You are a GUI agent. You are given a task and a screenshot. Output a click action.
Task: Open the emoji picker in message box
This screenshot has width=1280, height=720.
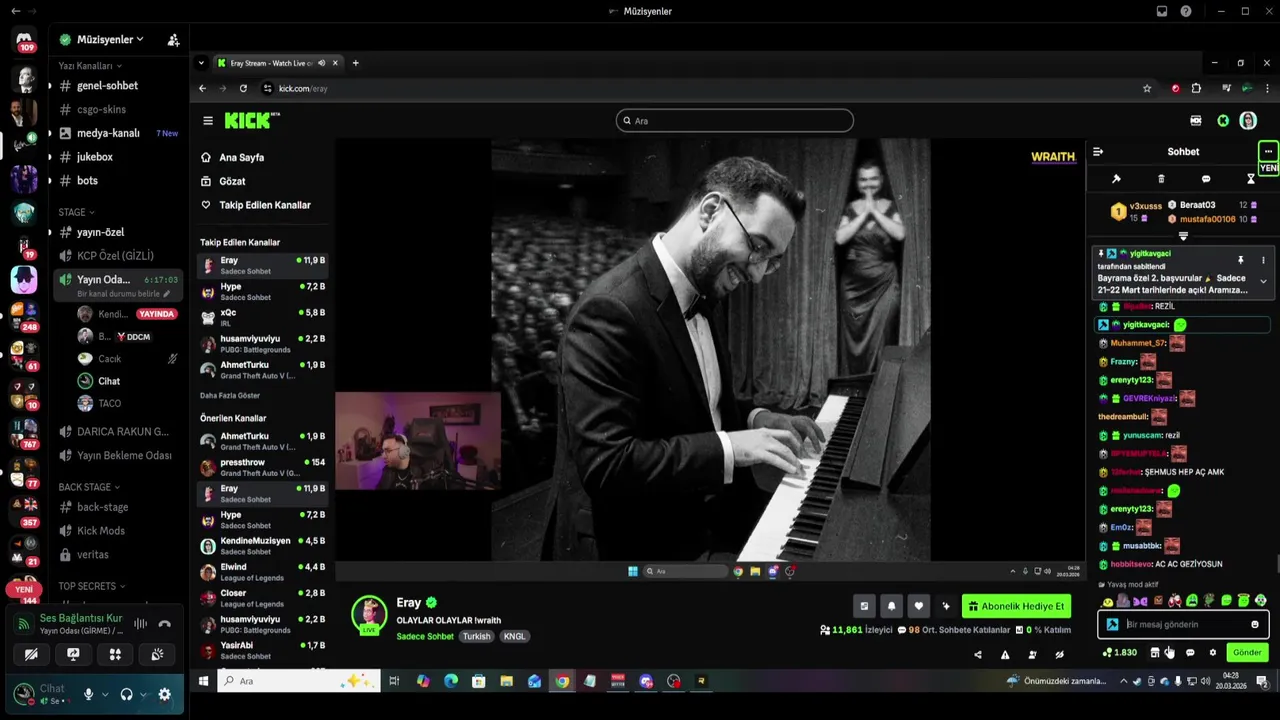click(1255, 625)
